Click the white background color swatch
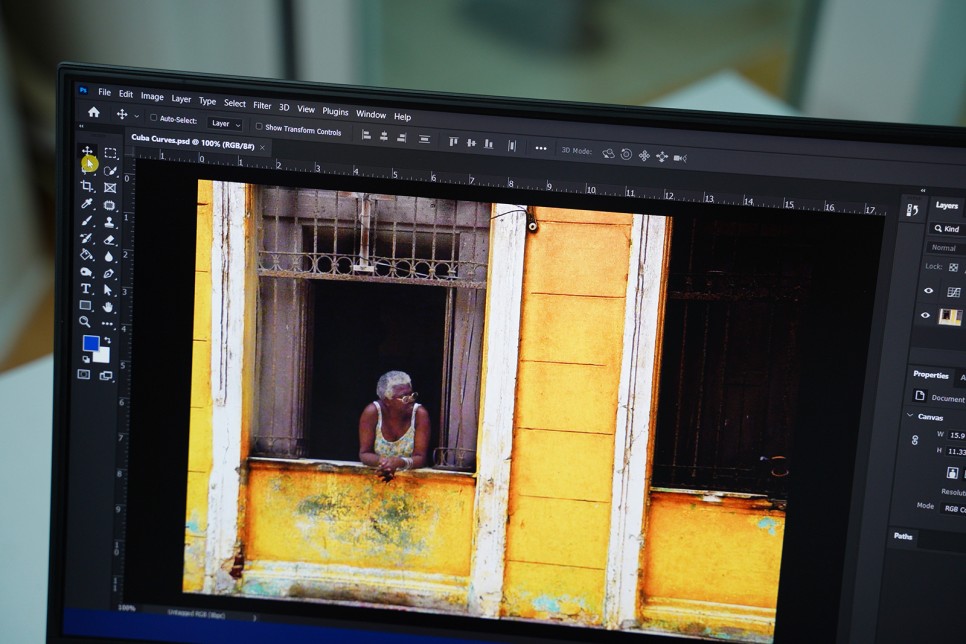This screenshot has height=644, width=966. [x=104, y=356]
